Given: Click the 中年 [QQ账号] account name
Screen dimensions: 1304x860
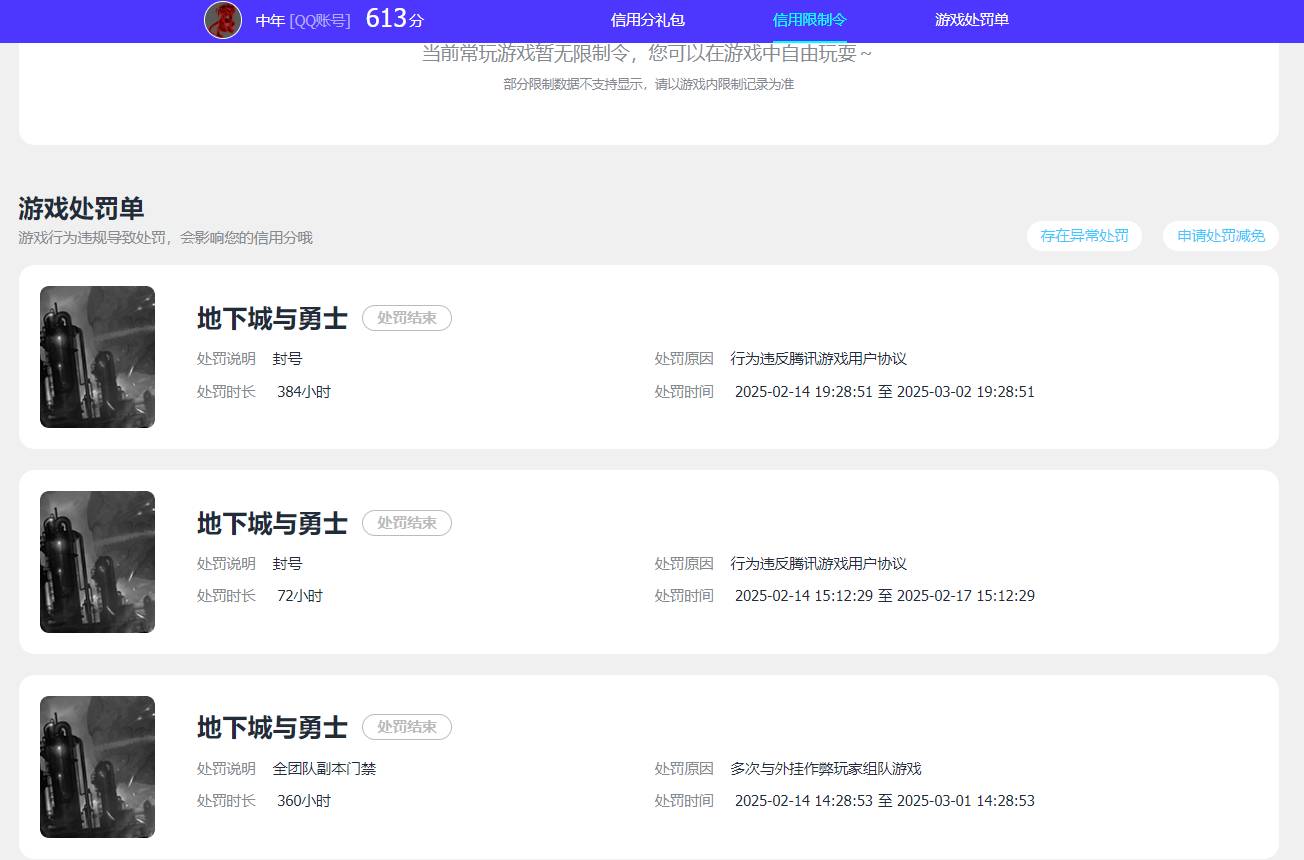Looking at the screenshot, I should tap(300, 20).
